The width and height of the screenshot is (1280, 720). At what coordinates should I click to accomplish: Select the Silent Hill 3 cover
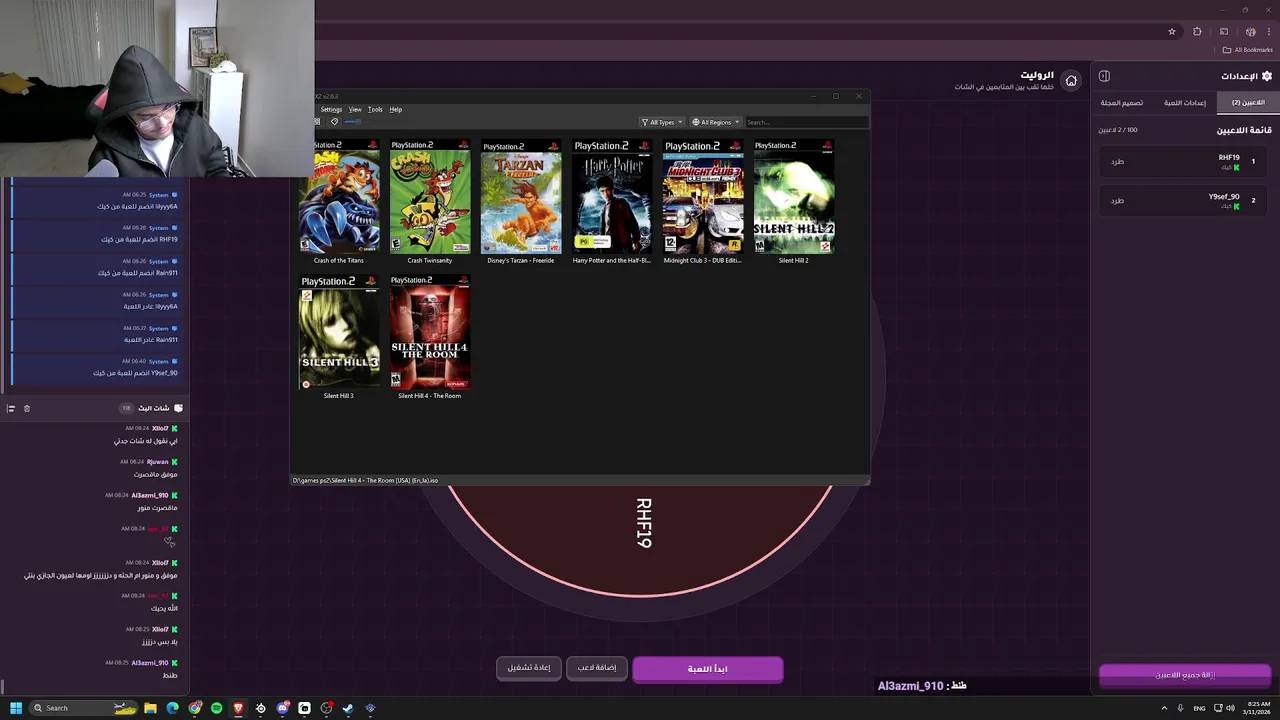click(x=339, y=332)
